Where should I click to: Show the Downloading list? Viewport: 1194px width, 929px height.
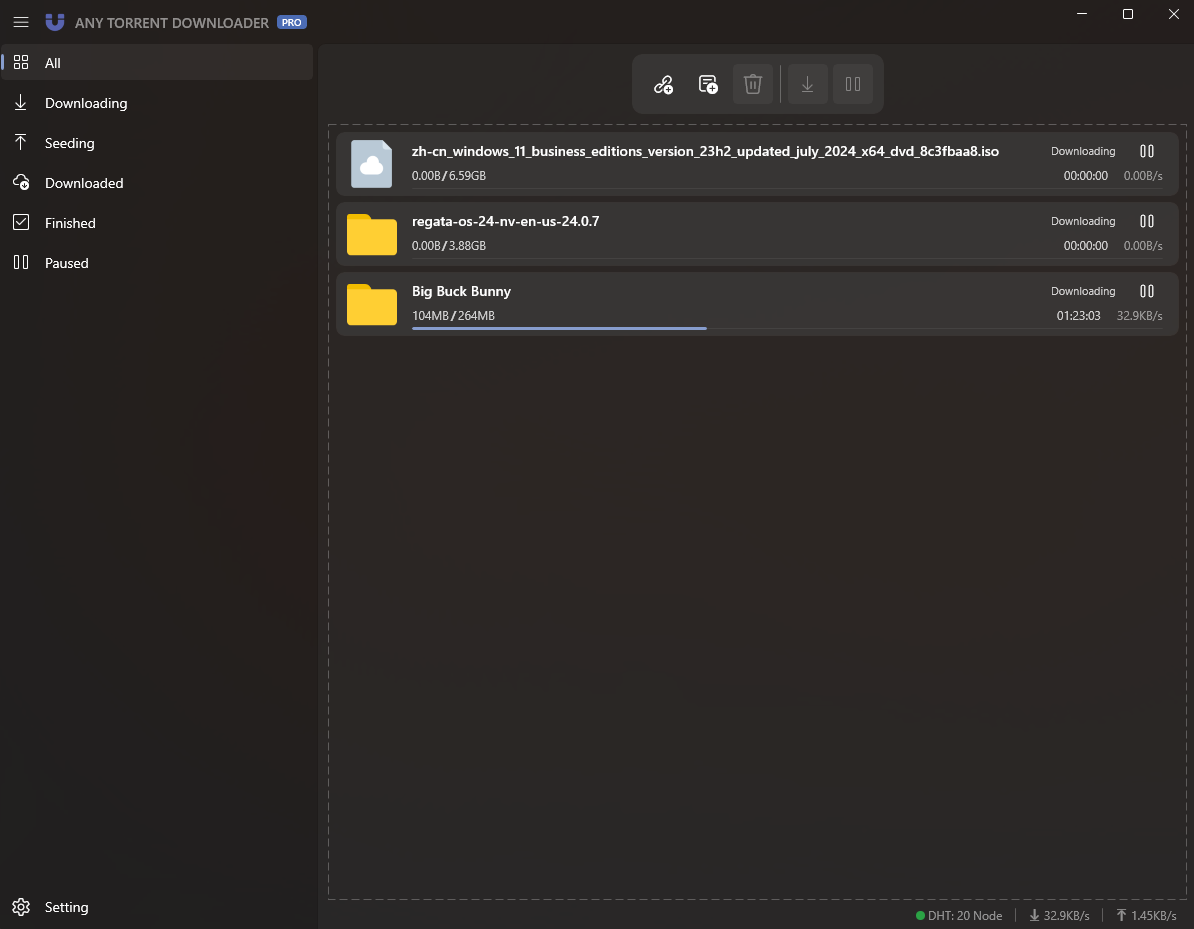click(157, 103)
